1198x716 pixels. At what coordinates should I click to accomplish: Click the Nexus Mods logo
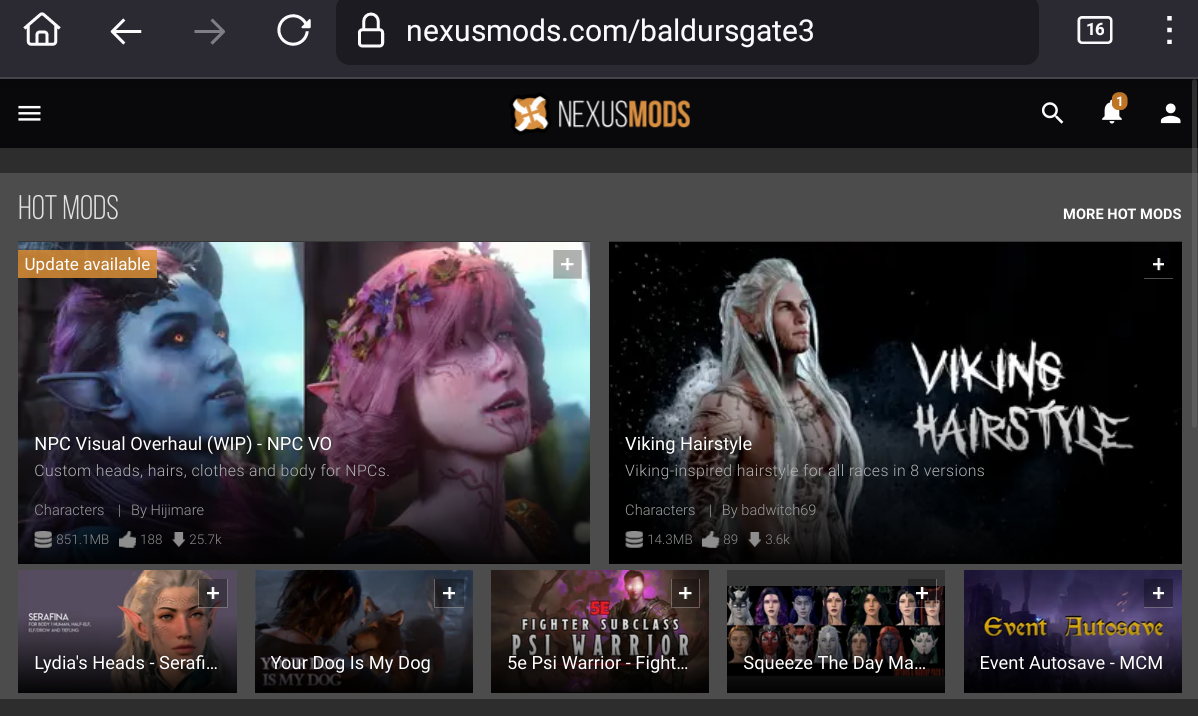pos(601,114)
